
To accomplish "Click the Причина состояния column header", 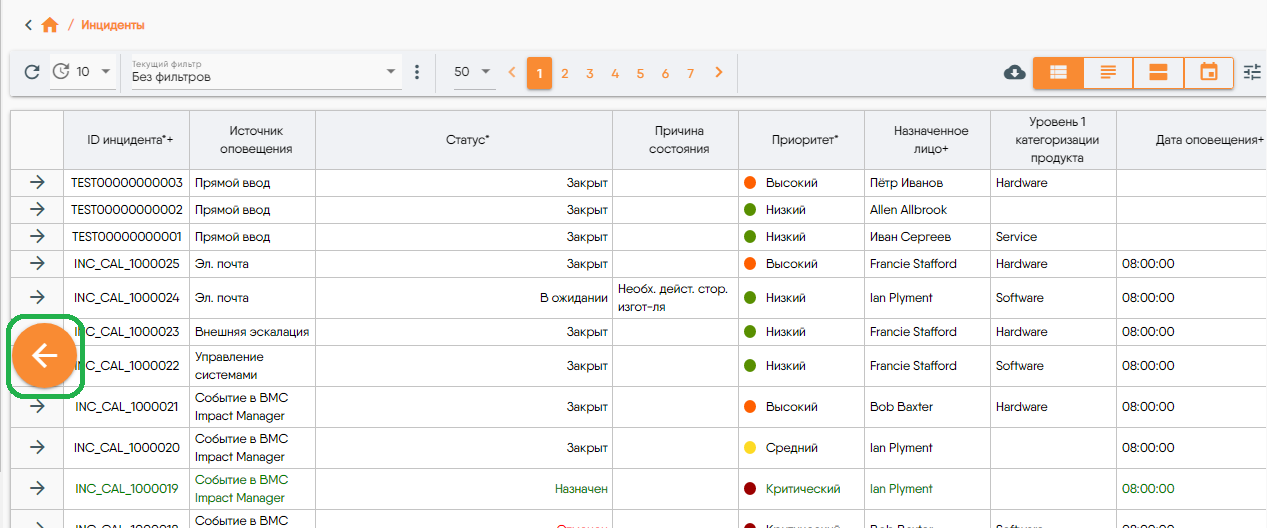I will [675, 140].
